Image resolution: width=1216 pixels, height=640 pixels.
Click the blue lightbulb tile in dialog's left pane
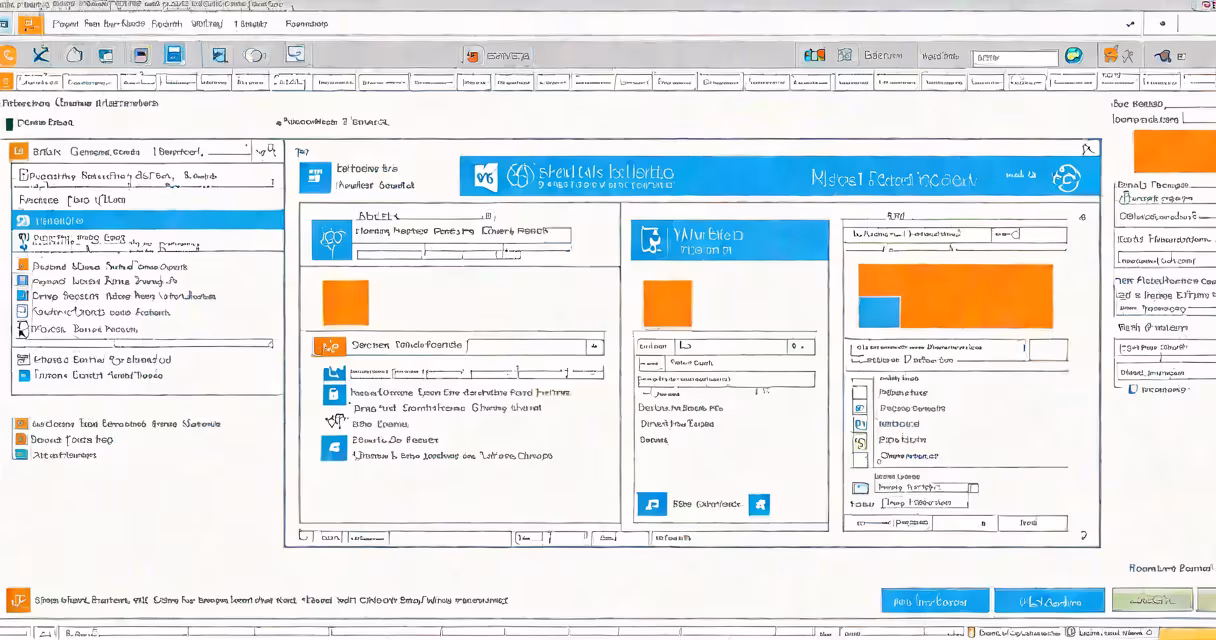(331, 241)
